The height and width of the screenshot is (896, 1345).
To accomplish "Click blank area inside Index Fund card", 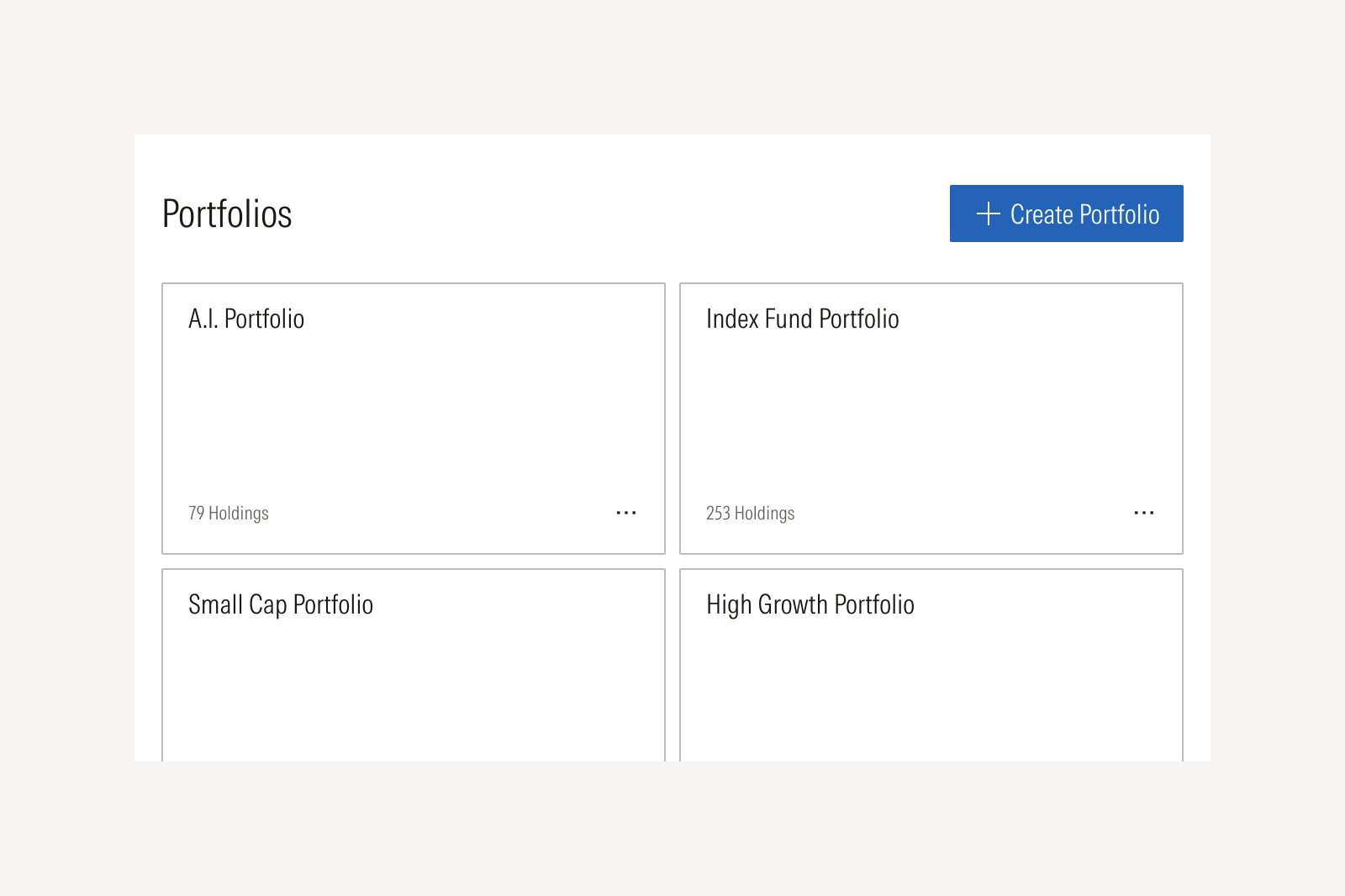I will point(931,412).
